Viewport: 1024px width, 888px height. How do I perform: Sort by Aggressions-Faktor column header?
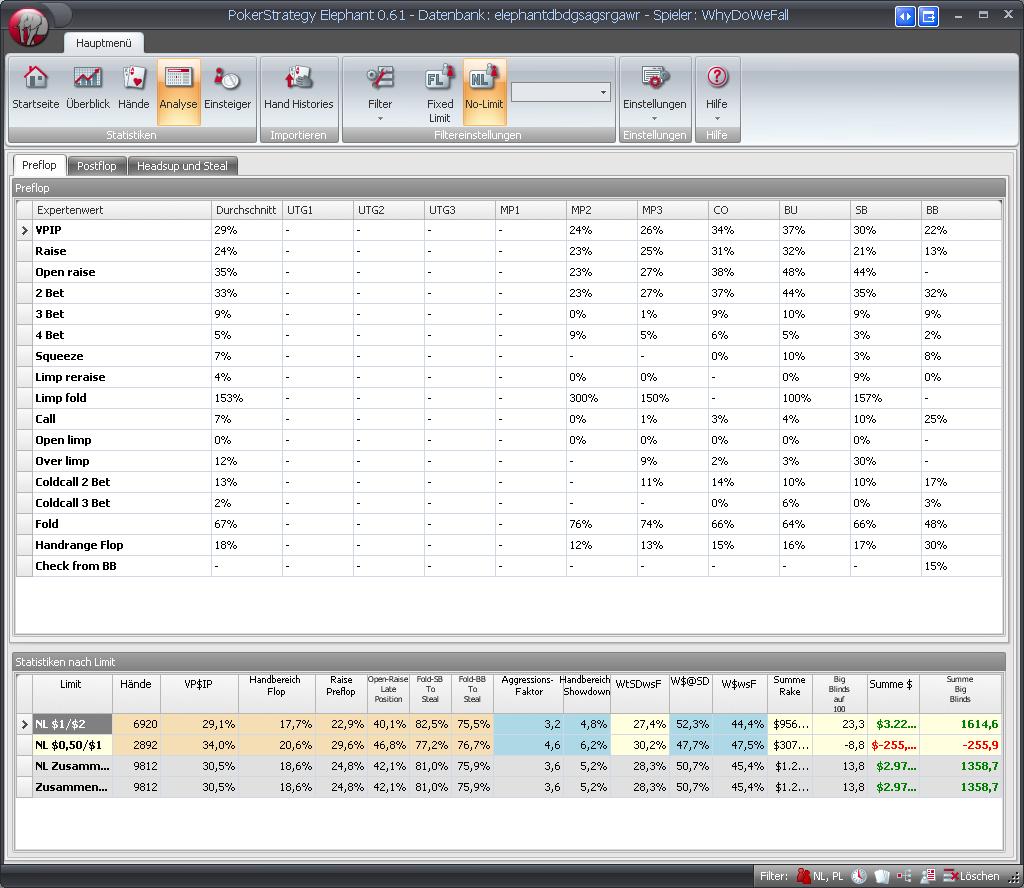click(x=527, y=693)
